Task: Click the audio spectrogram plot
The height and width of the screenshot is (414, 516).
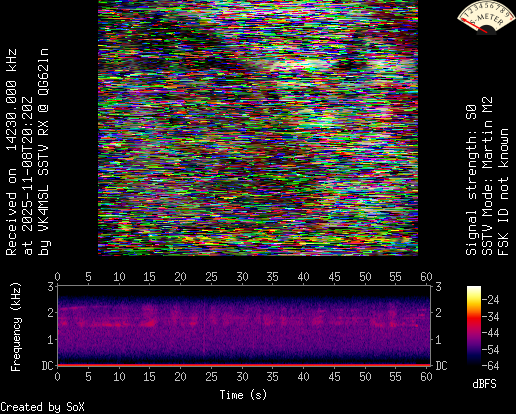Action: 244,326
